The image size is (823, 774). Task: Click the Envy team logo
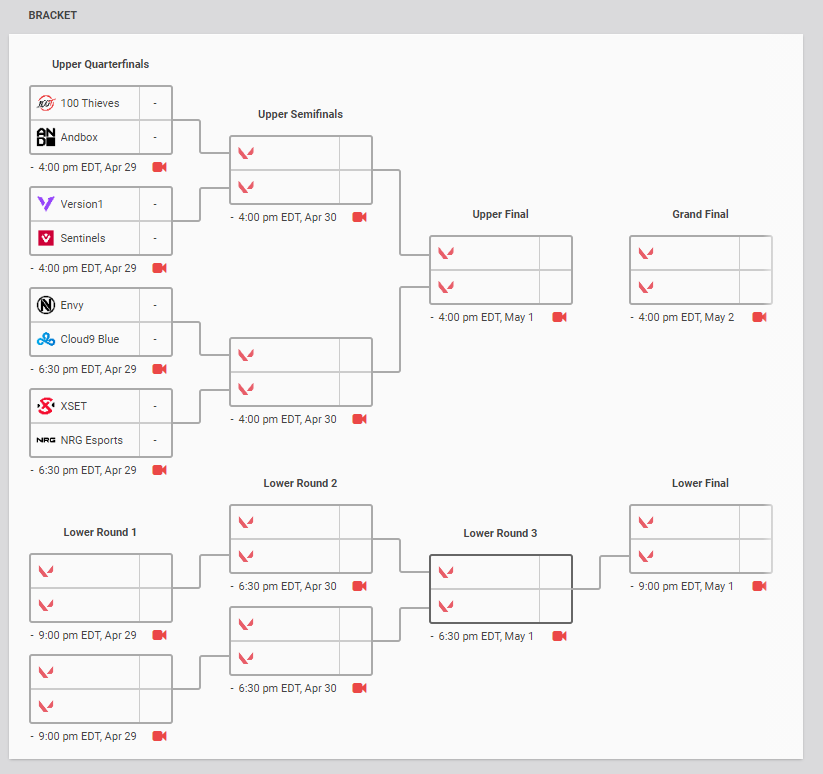[46, 305]
